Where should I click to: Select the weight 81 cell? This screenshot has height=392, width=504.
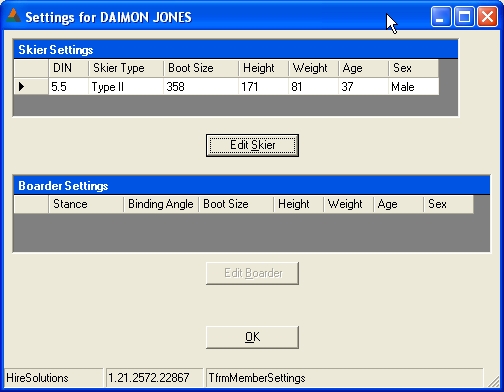pyautogui.click(x=313, y=87)
